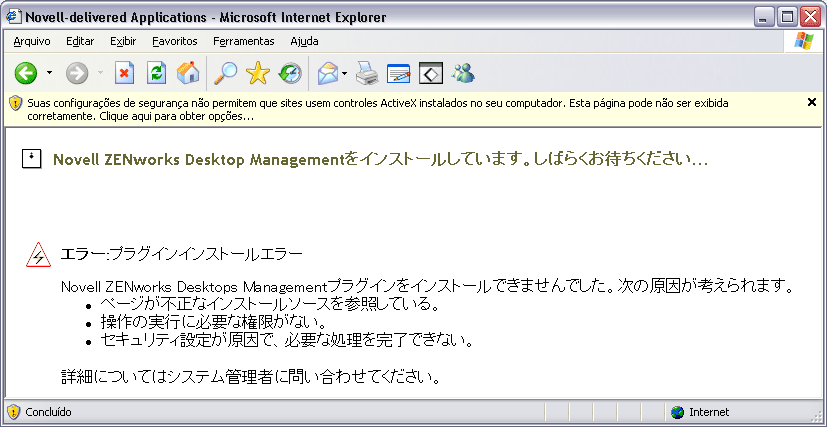
Task: Click the ページが不正なインストールソース bullet text
Action: 270,304
